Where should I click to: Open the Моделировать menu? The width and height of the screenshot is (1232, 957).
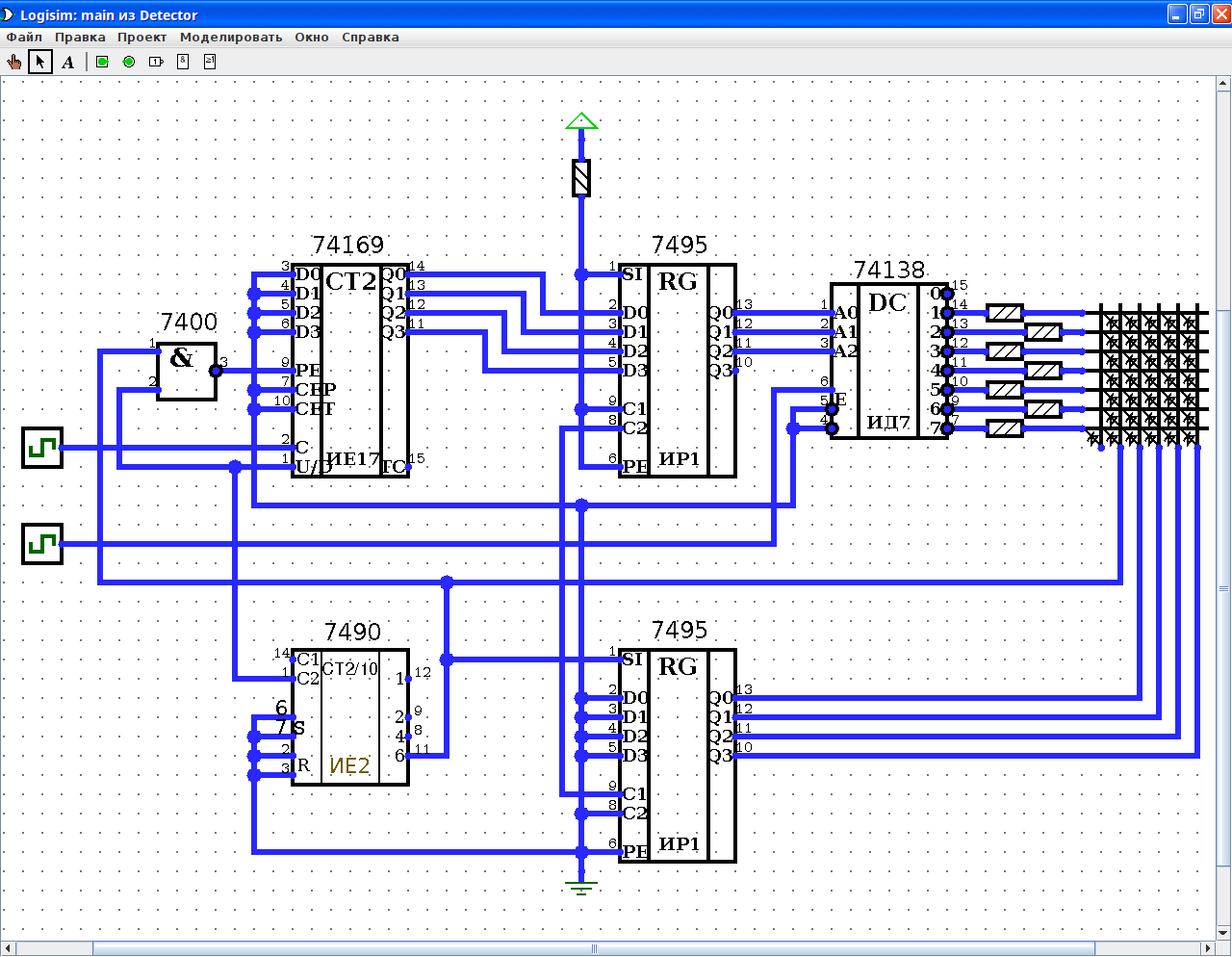click(231, 38)
